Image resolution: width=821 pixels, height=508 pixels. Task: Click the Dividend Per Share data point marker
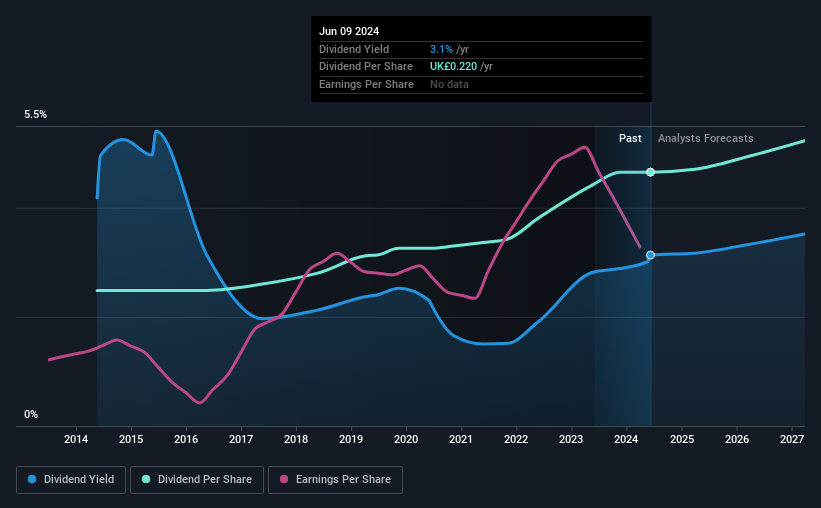[650, 172]
